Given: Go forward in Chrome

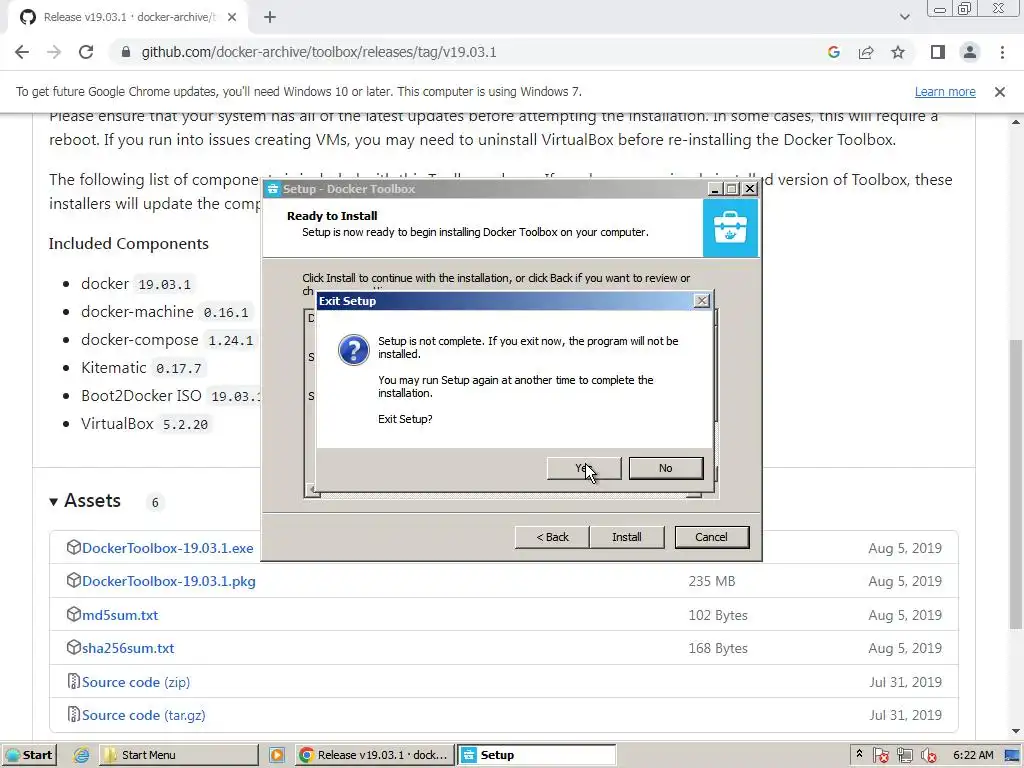Looking at the screenshot, I should [x=54, y=52].
